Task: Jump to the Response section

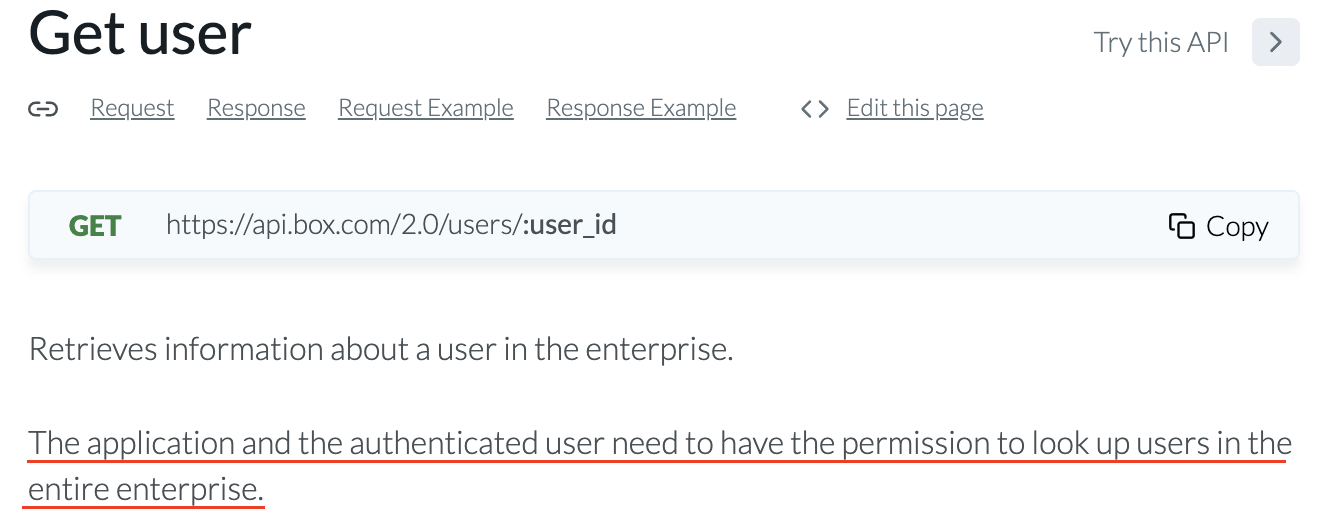Action: coord(256,108)
